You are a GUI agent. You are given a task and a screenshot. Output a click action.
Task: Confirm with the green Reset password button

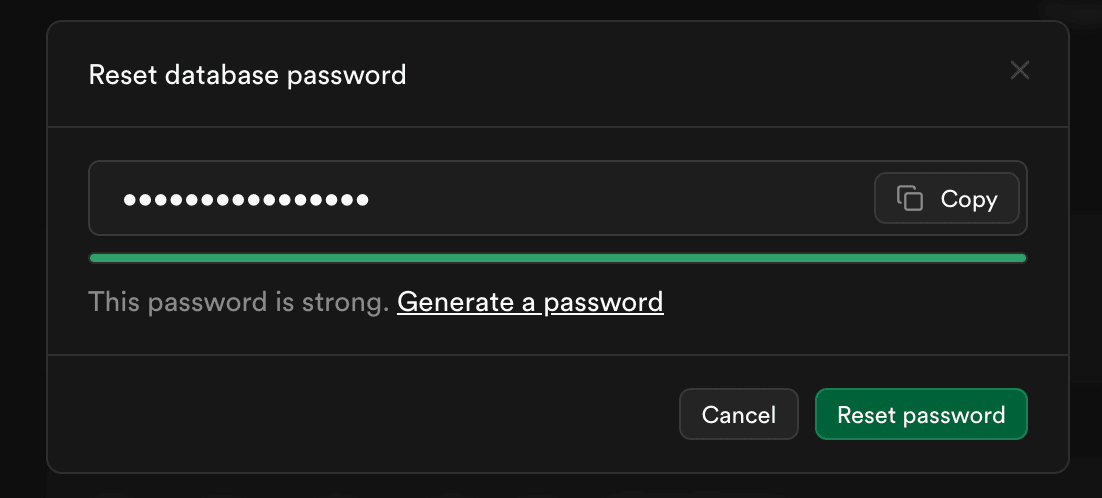921,414
